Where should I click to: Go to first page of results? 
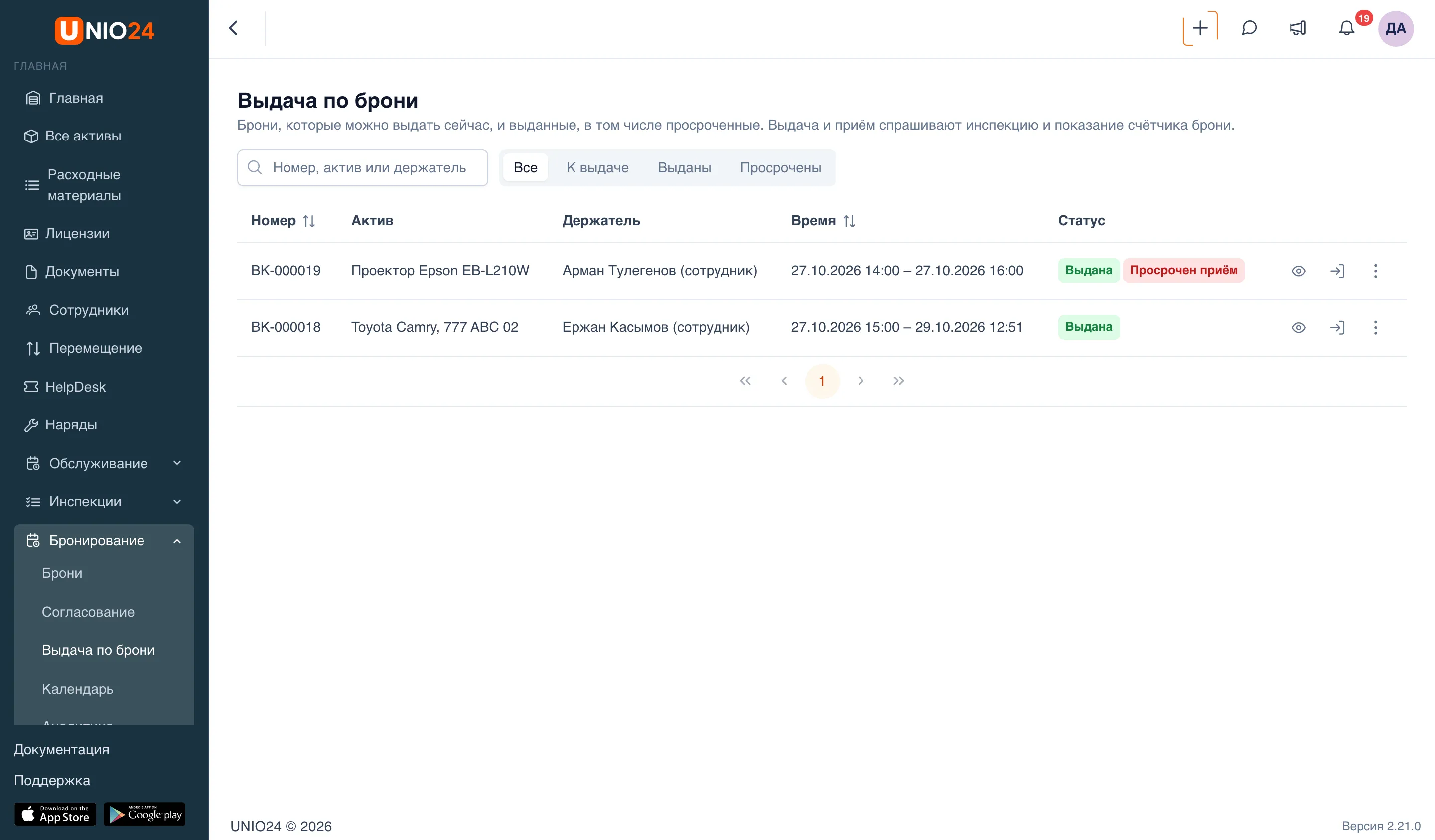point(745,381)
